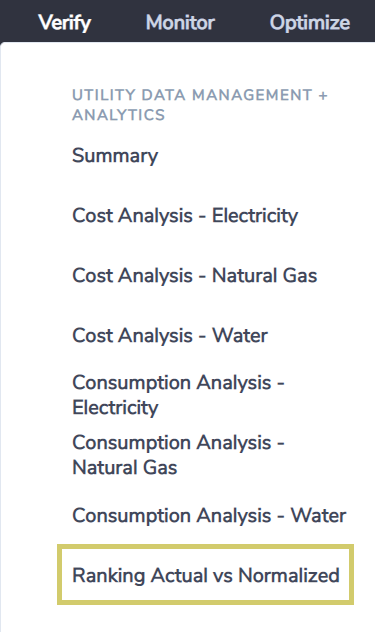Open the Summary page link
This screenshot has width=375, height=632.
[115, 156]
